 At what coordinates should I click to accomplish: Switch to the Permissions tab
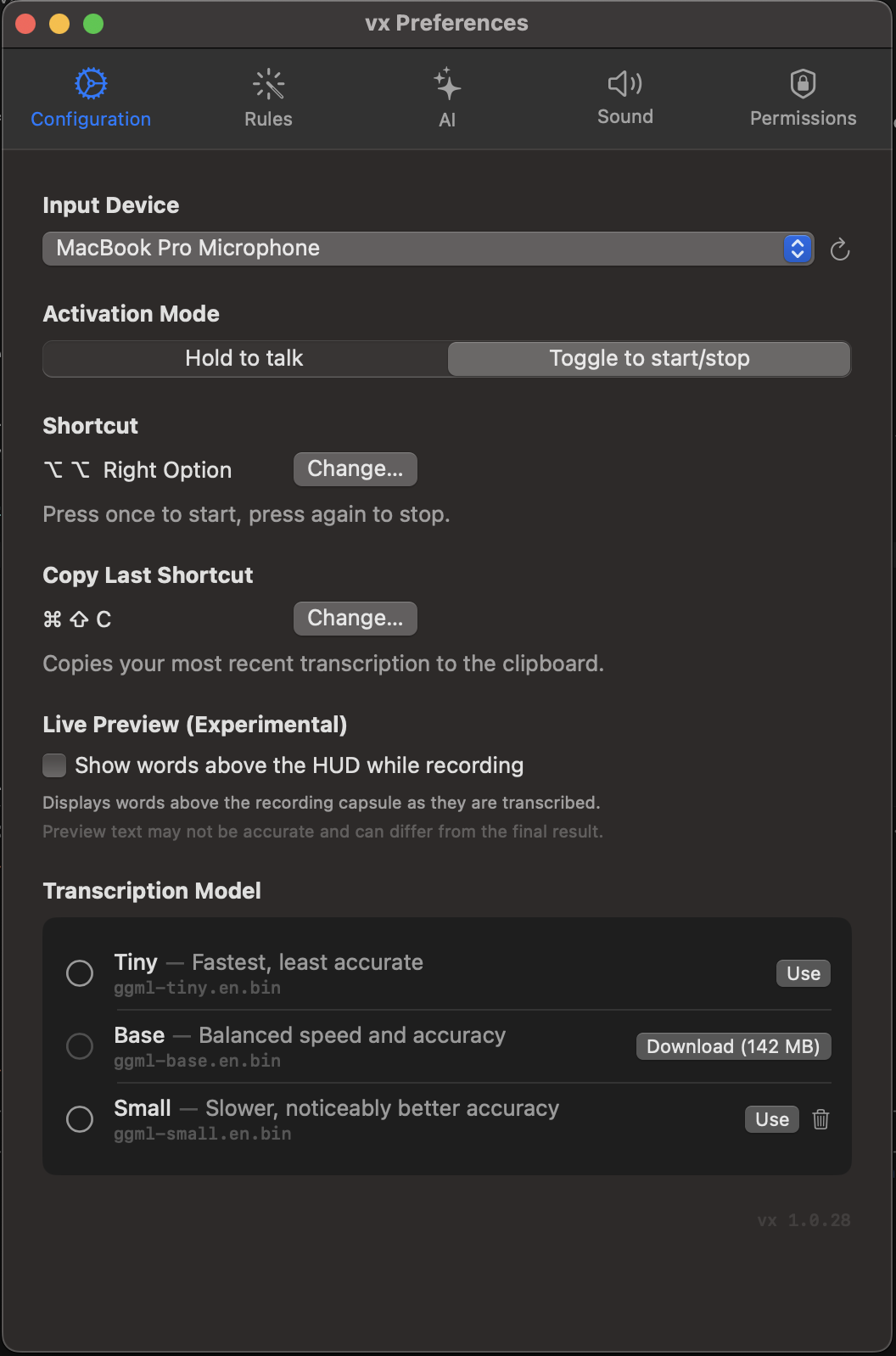[x=802, y=98]
